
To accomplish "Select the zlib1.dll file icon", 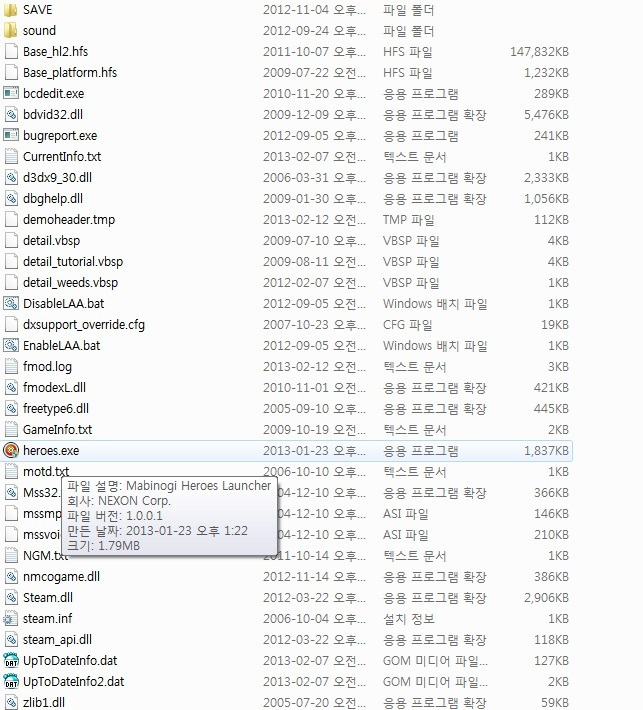I will pyautogui.click(x=11, y=702).
